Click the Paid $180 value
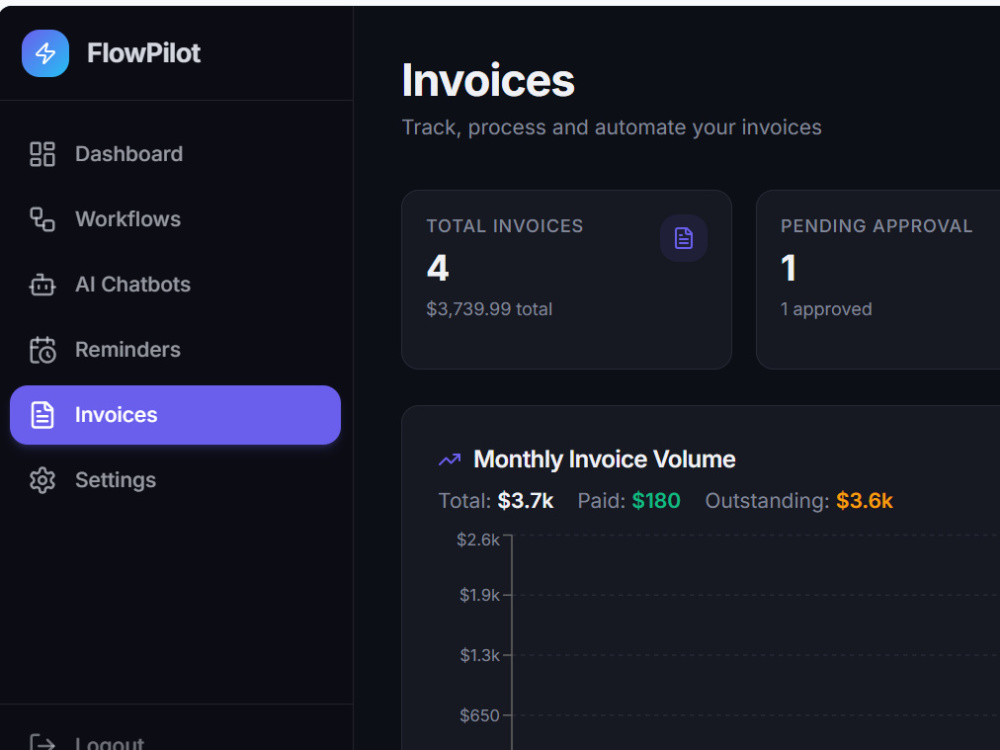Screen dimensions: 1000x750 click(656, 501)
